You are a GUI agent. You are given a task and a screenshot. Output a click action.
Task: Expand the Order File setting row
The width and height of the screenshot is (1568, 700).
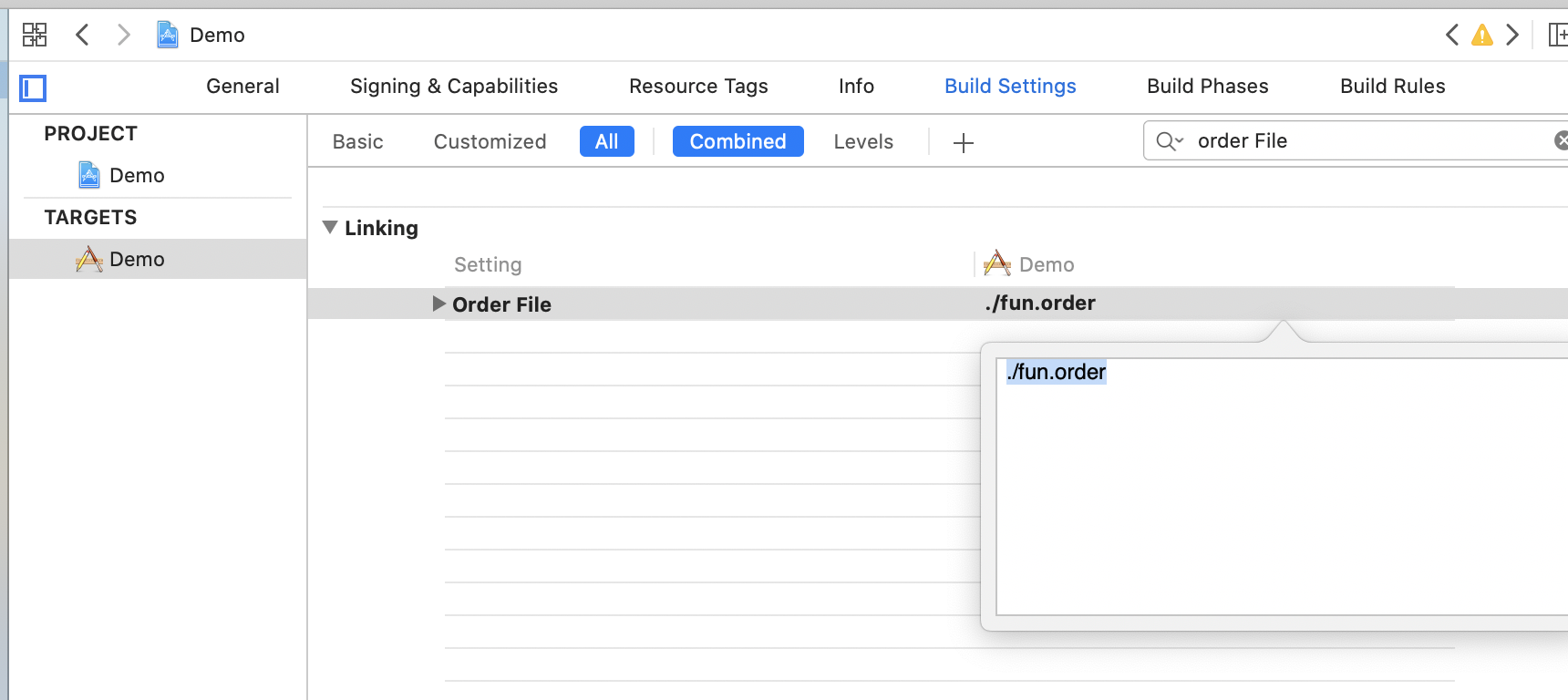tap(438, 304)
